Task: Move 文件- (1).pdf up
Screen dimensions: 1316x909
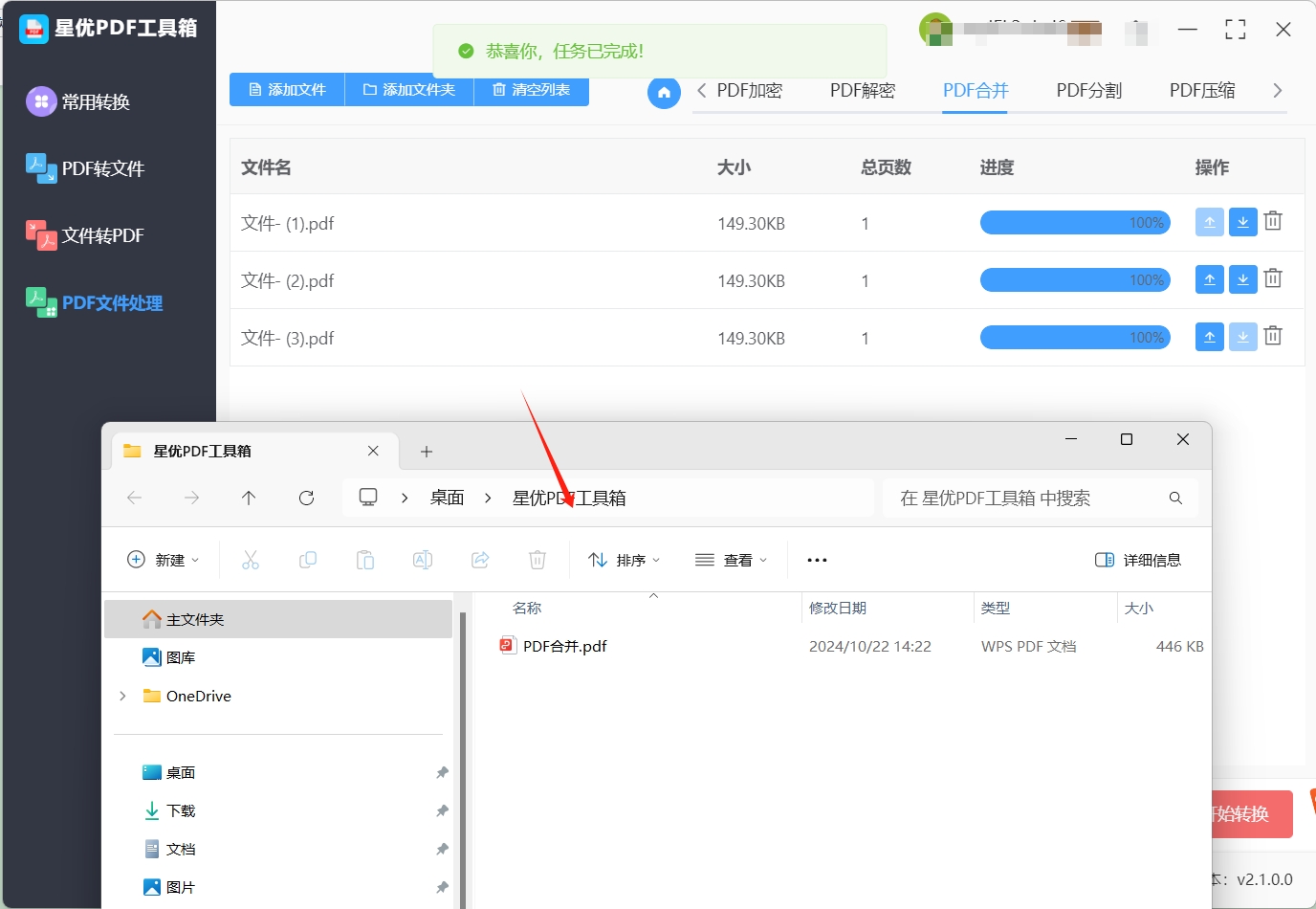Action: pos(1209,222)
